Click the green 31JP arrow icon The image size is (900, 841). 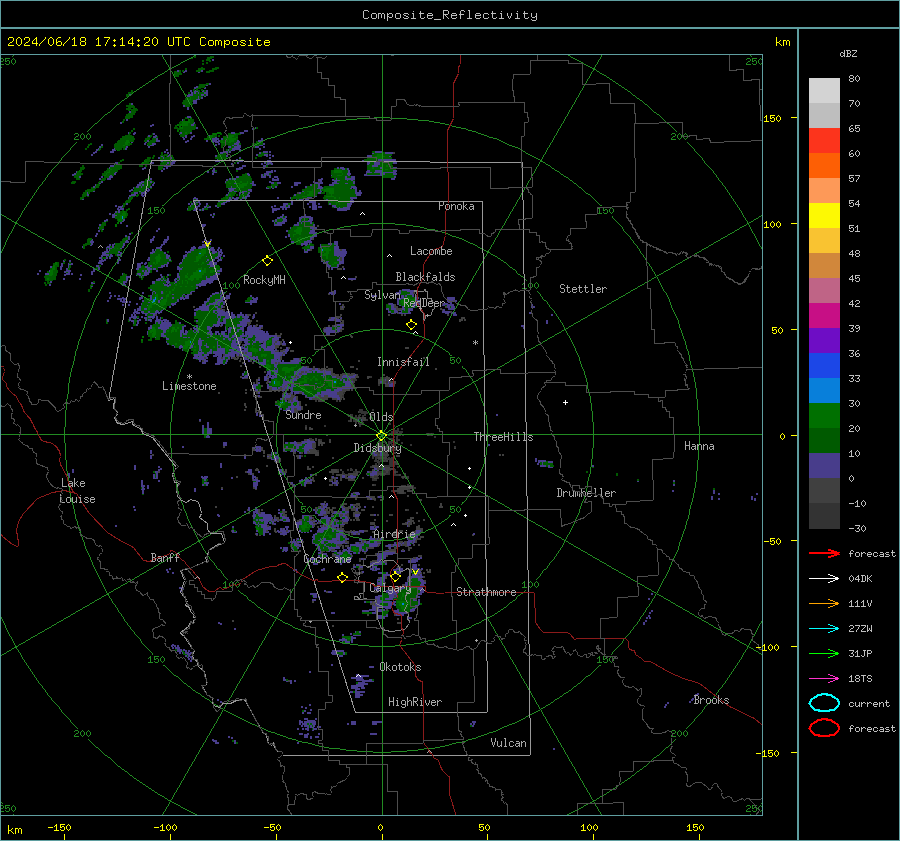click(x=824, y=653)
